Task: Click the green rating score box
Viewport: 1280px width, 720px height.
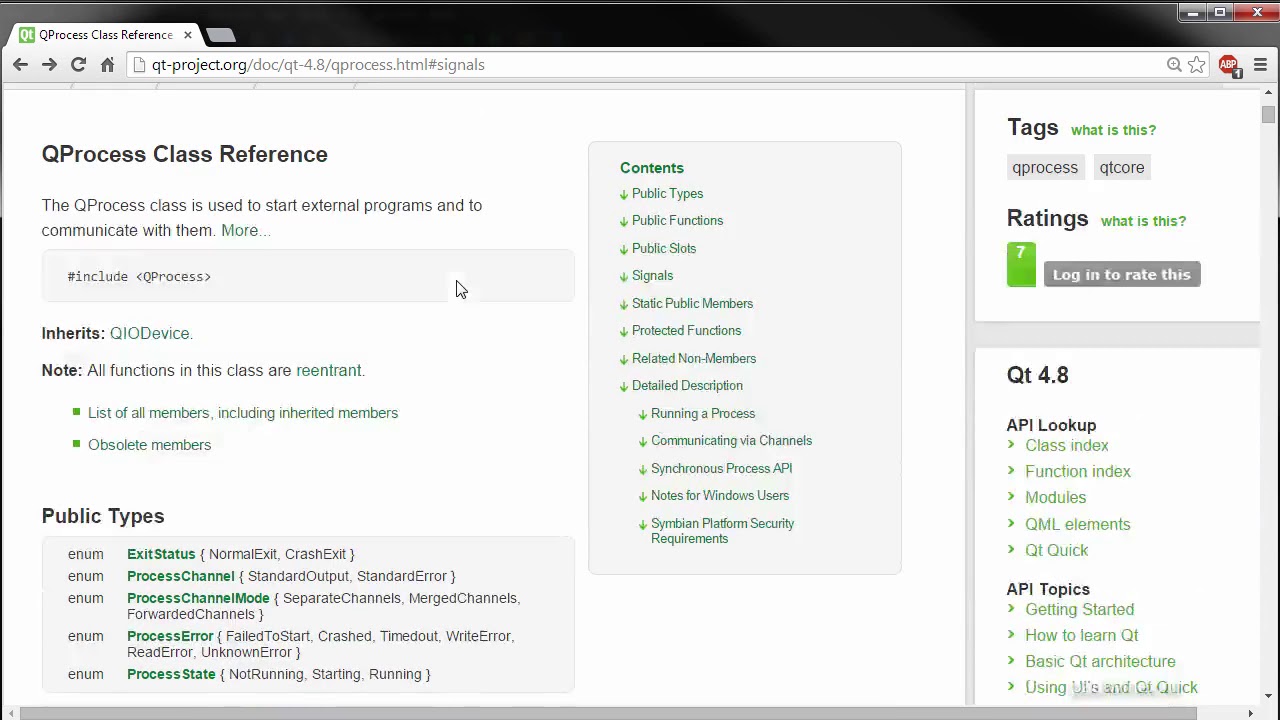Action: 1021,265
